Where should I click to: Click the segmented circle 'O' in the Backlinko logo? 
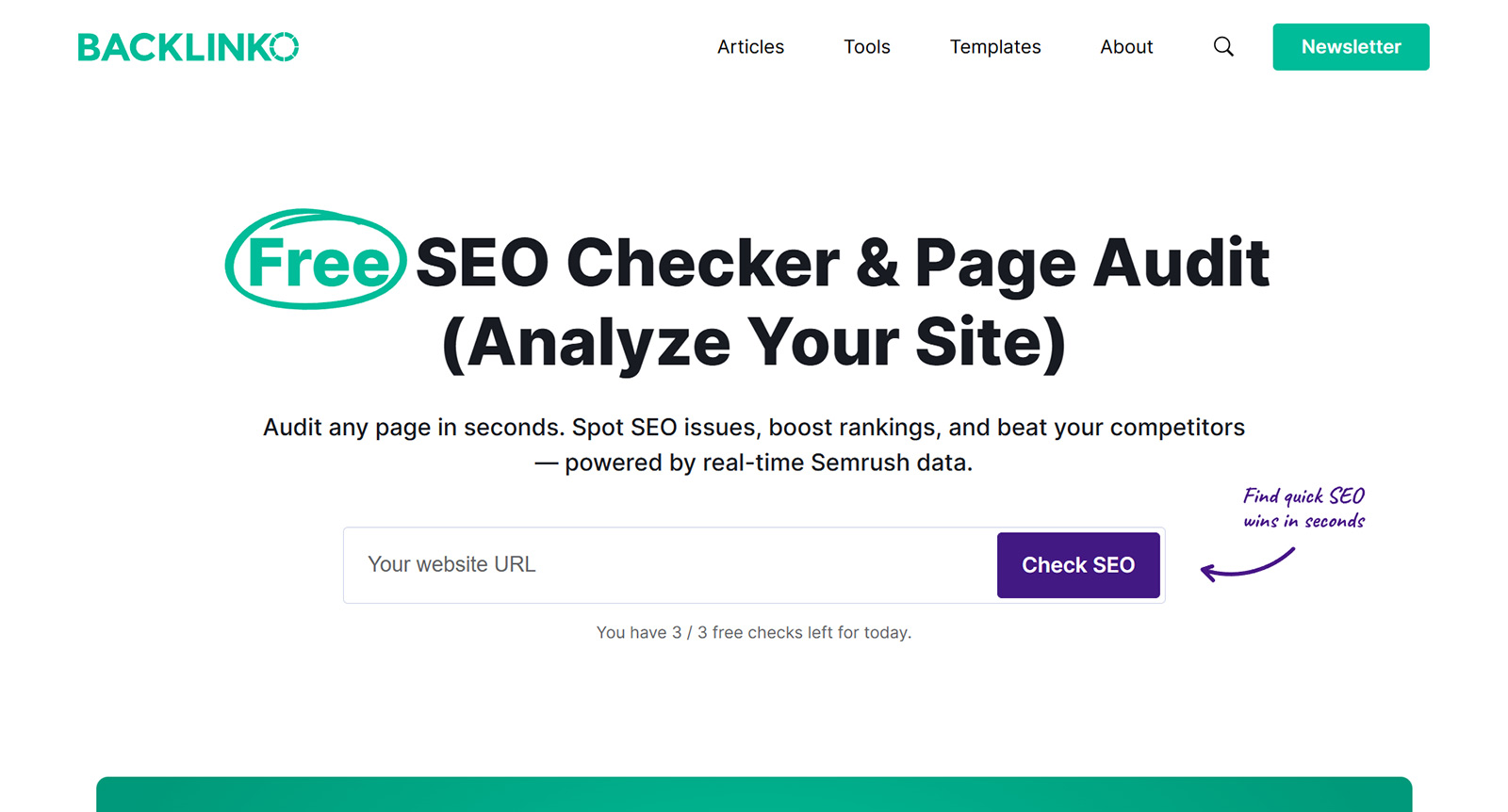[286, 46]
